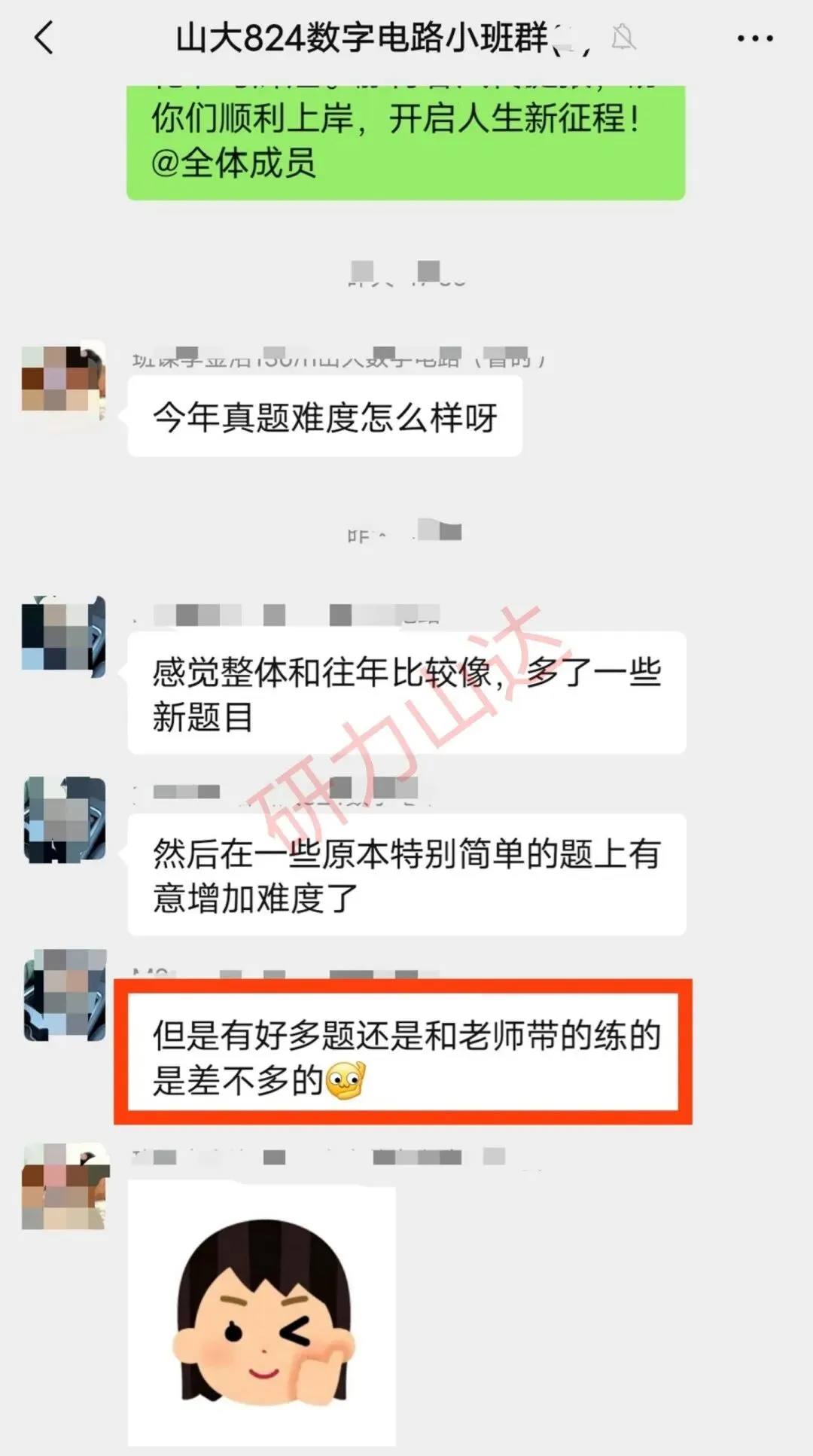Tap avatar beside 今年真题难度怎么样呀 message
This screenshot has width=813, height=1456.
[x=63, y=378]
